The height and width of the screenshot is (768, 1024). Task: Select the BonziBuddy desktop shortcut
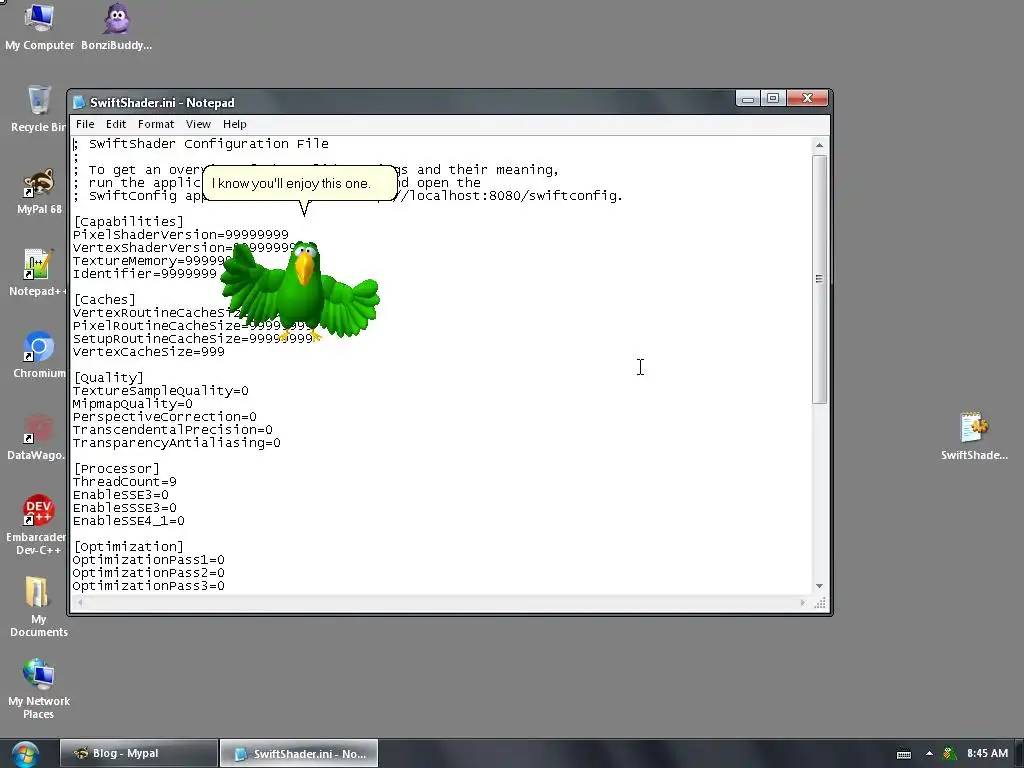(116, 27)
